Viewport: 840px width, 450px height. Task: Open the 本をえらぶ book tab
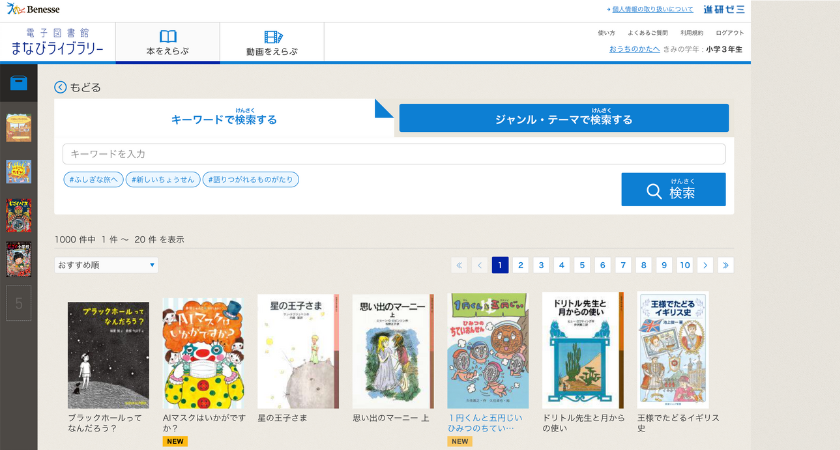point(167,42)
